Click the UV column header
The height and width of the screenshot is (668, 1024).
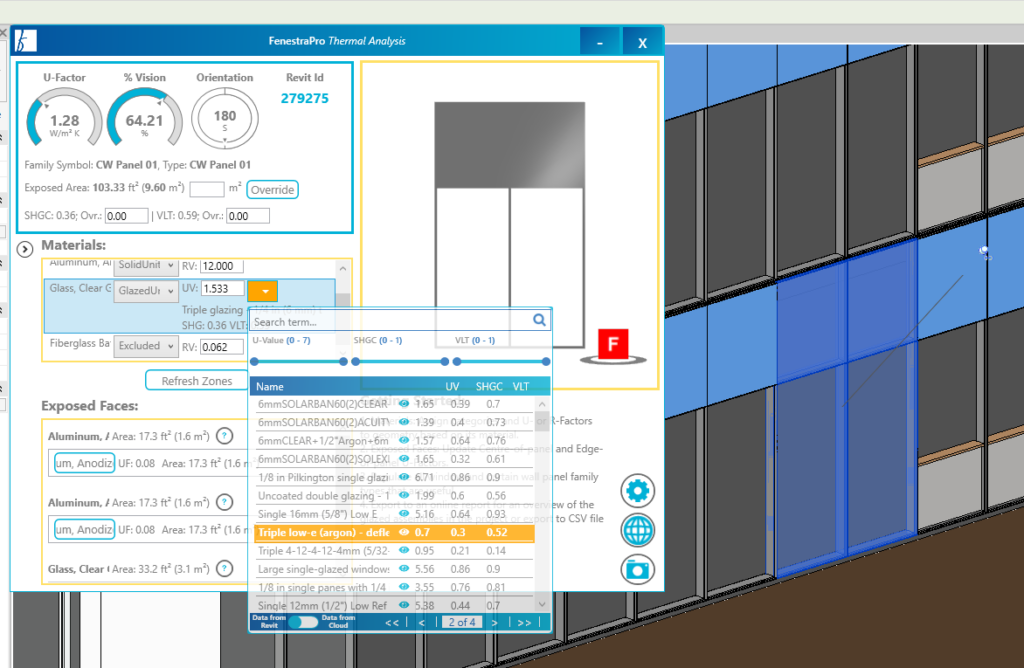452,387
